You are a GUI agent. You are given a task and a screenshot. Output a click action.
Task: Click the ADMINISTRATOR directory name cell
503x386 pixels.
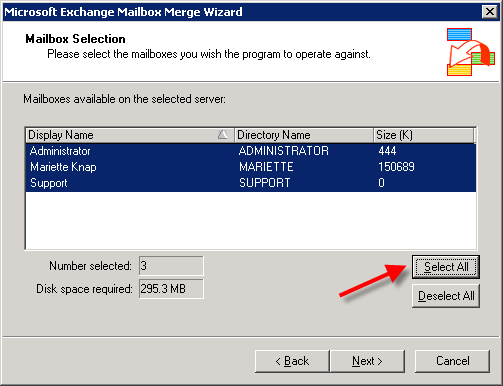(x=284, y=151)
